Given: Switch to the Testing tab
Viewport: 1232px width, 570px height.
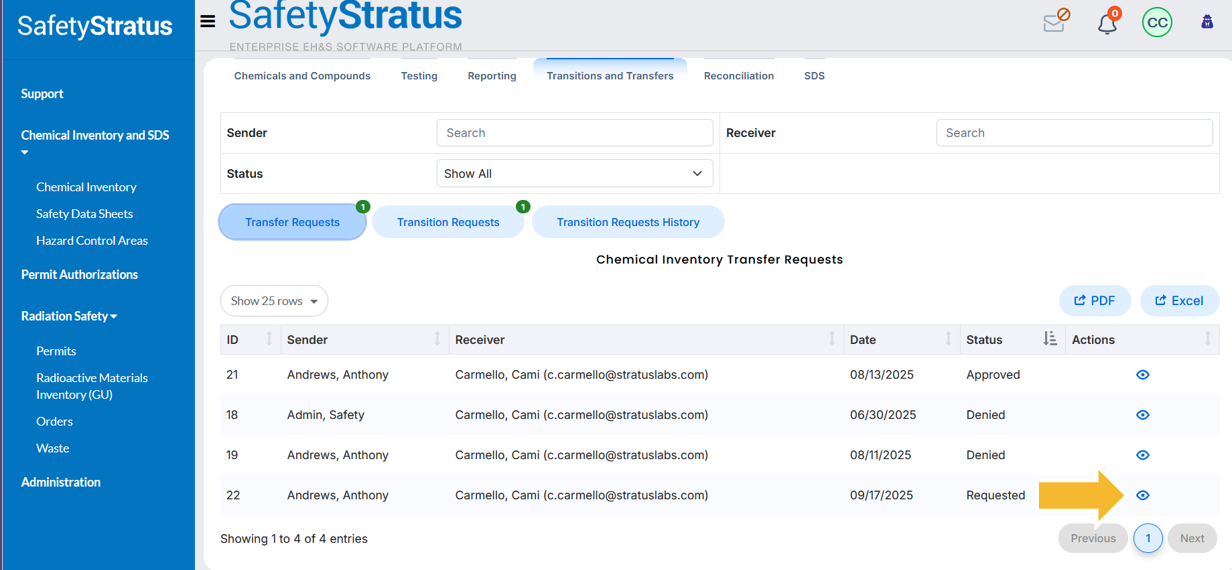Looking at the screenshot, I should coord(419,76).
